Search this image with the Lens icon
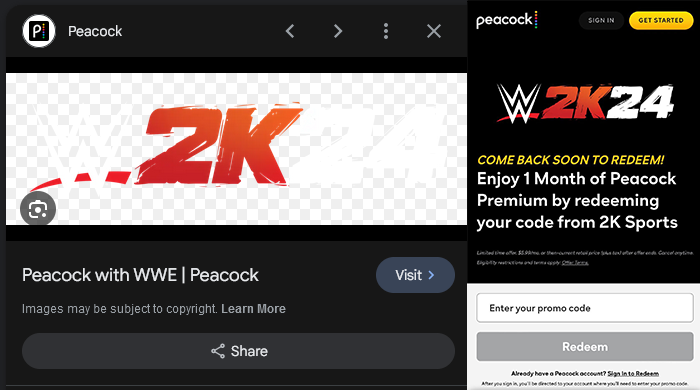Viewport: 700px width, 390px height. click(x=38, y=209)
